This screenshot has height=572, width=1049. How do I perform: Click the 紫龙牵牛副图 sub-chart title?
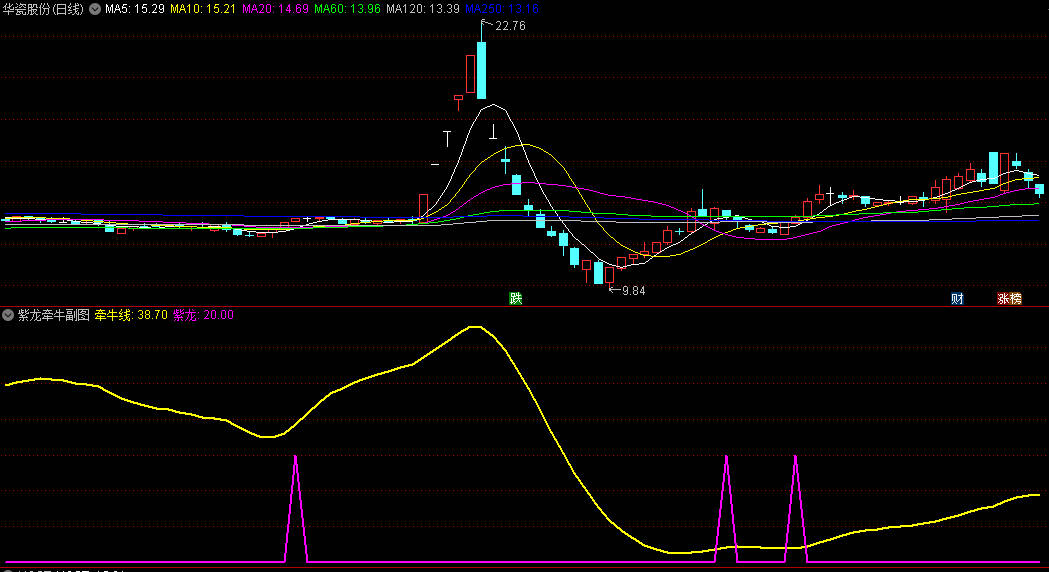[53, 315]
